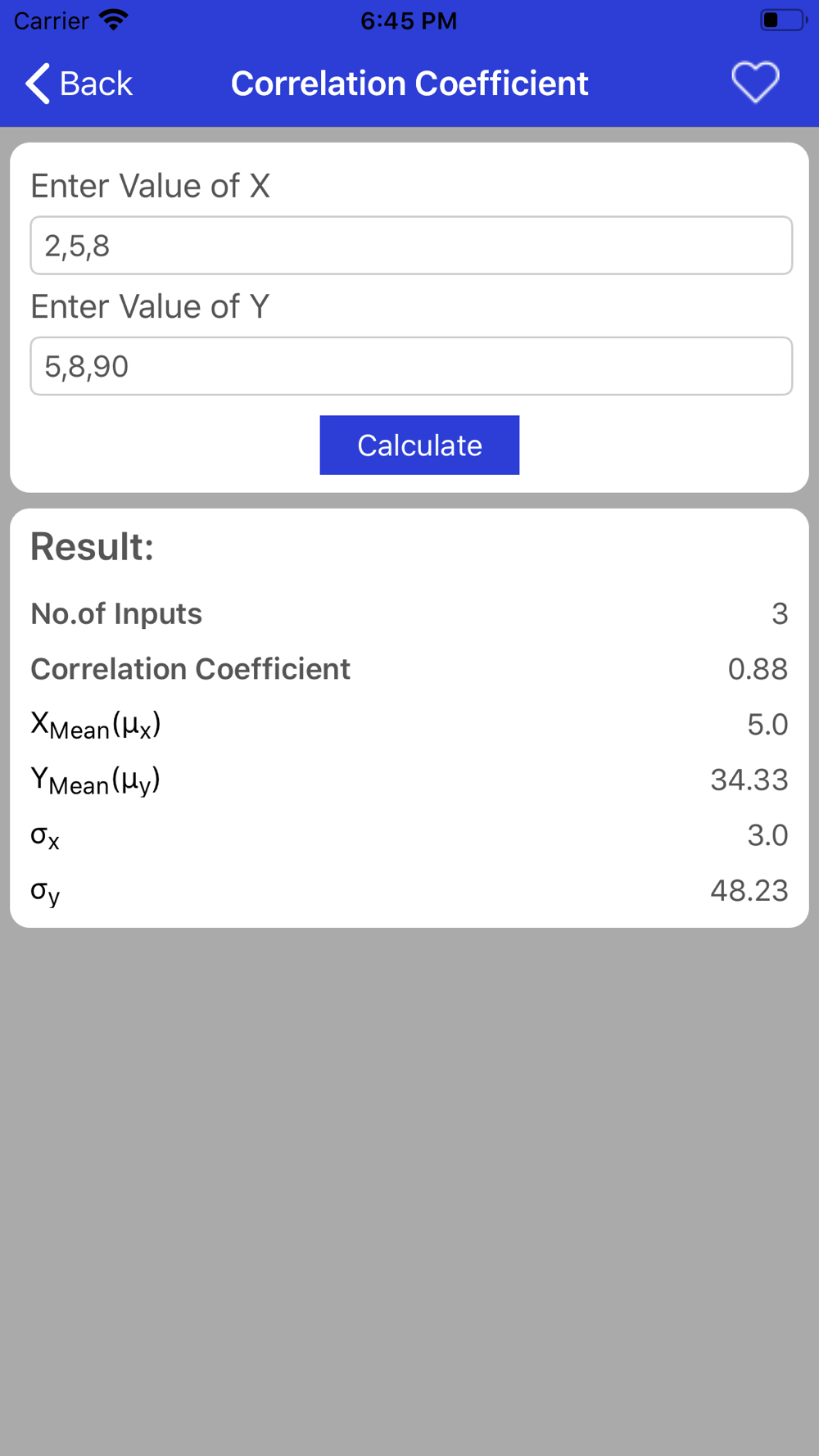This screenshot has width=819, height=1456.
Task: Select the X Mean label
Action: pos(95,725)
